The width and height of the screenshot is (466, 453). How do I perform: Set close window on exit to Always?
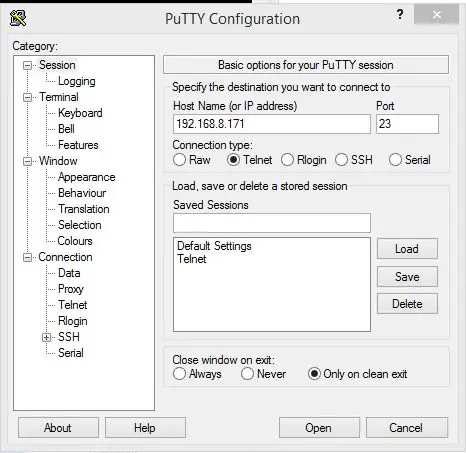click(179, 374)
